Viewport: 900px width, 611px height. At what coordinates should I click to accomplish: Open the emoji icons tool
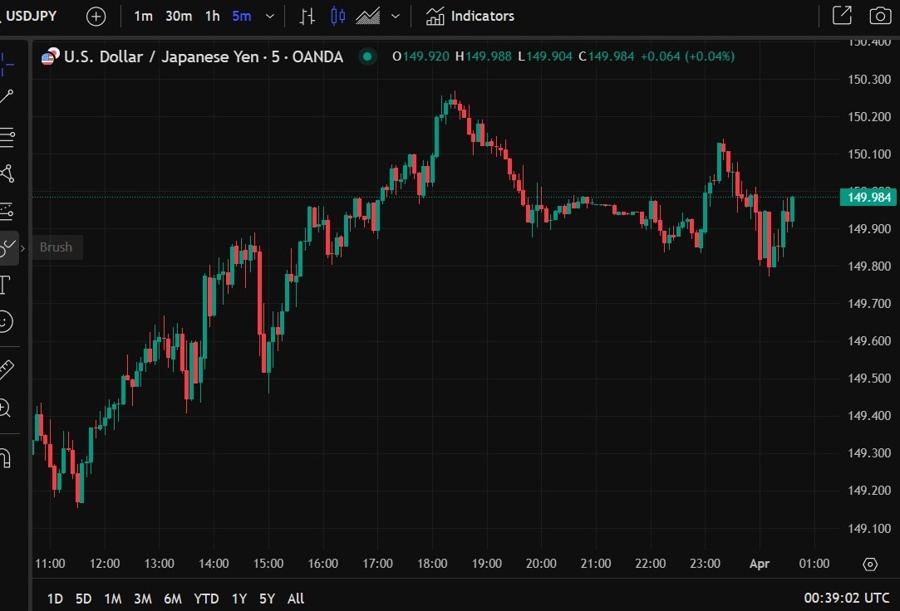[x=6, y=322]
